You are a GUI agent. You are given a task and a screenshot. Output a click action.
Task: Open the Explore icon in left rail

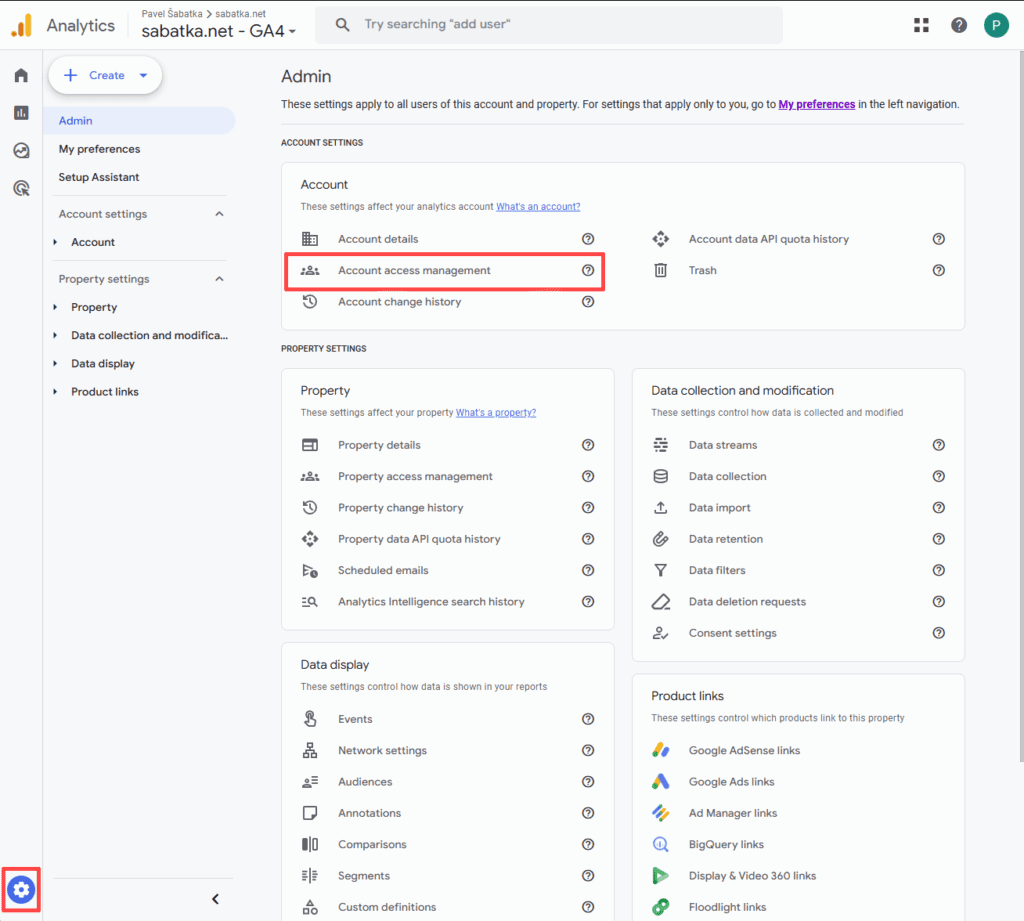pos(21,151)
